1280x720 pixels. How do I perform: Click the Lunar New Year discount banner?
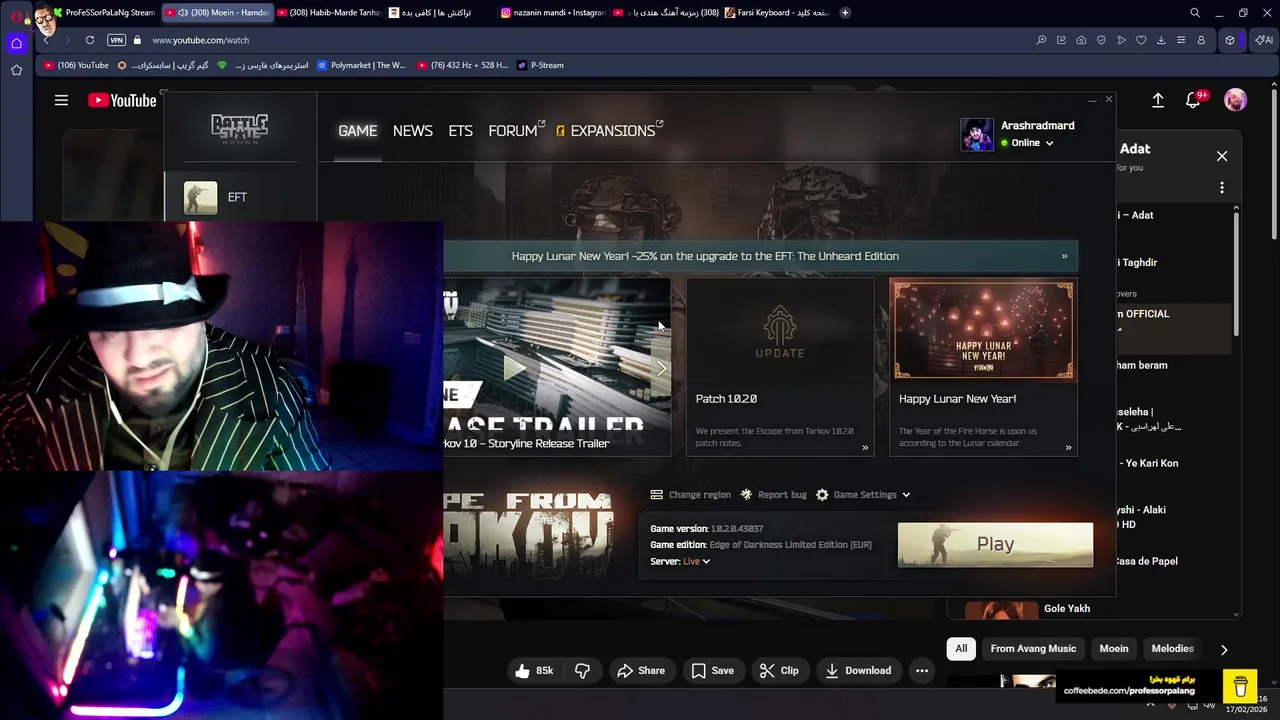click(x=760, y=256)
